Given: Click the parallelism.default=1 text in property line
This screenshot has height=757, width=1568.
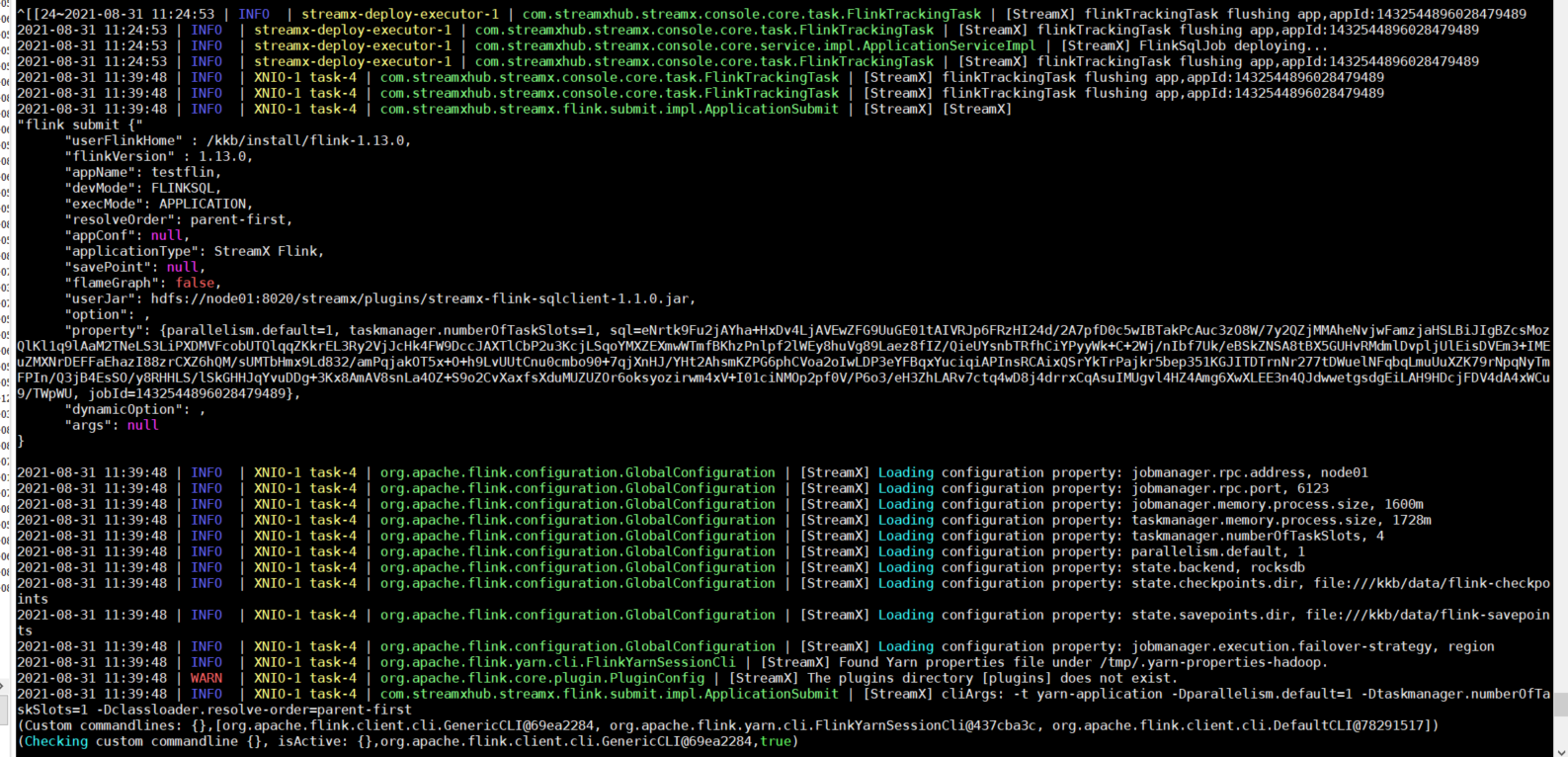Looking at the screenshot, I should [250, 330].
